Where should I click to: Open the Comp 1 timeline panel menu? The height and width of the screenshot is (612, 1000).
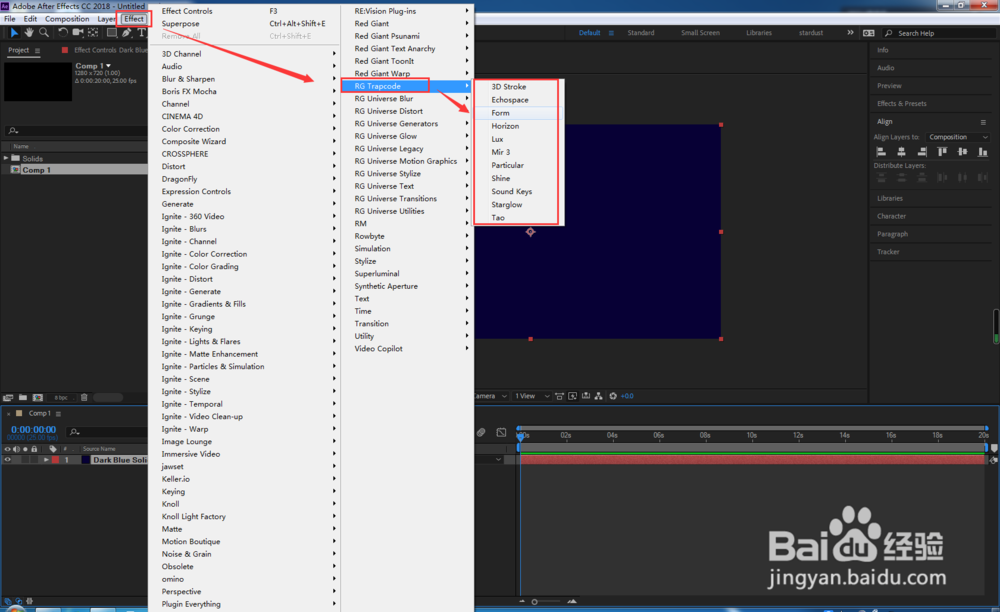[58, 414]
